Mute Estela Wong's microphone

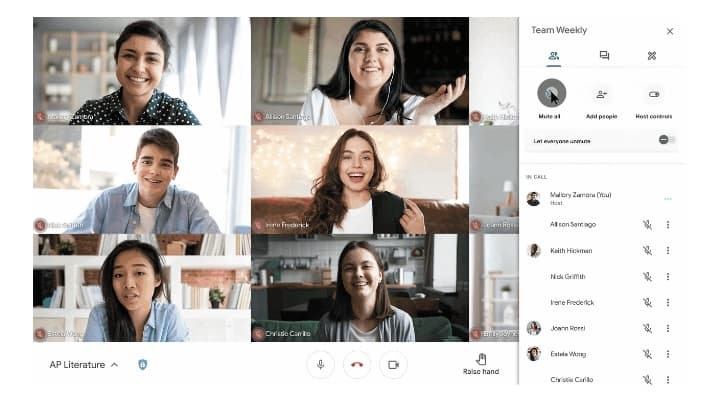(x=647, y=354)
